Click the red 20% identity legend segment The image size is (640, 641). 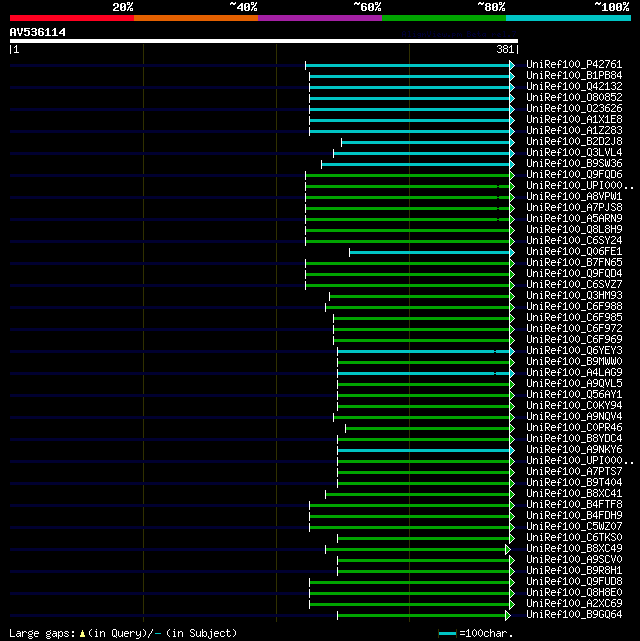[72, 18]
